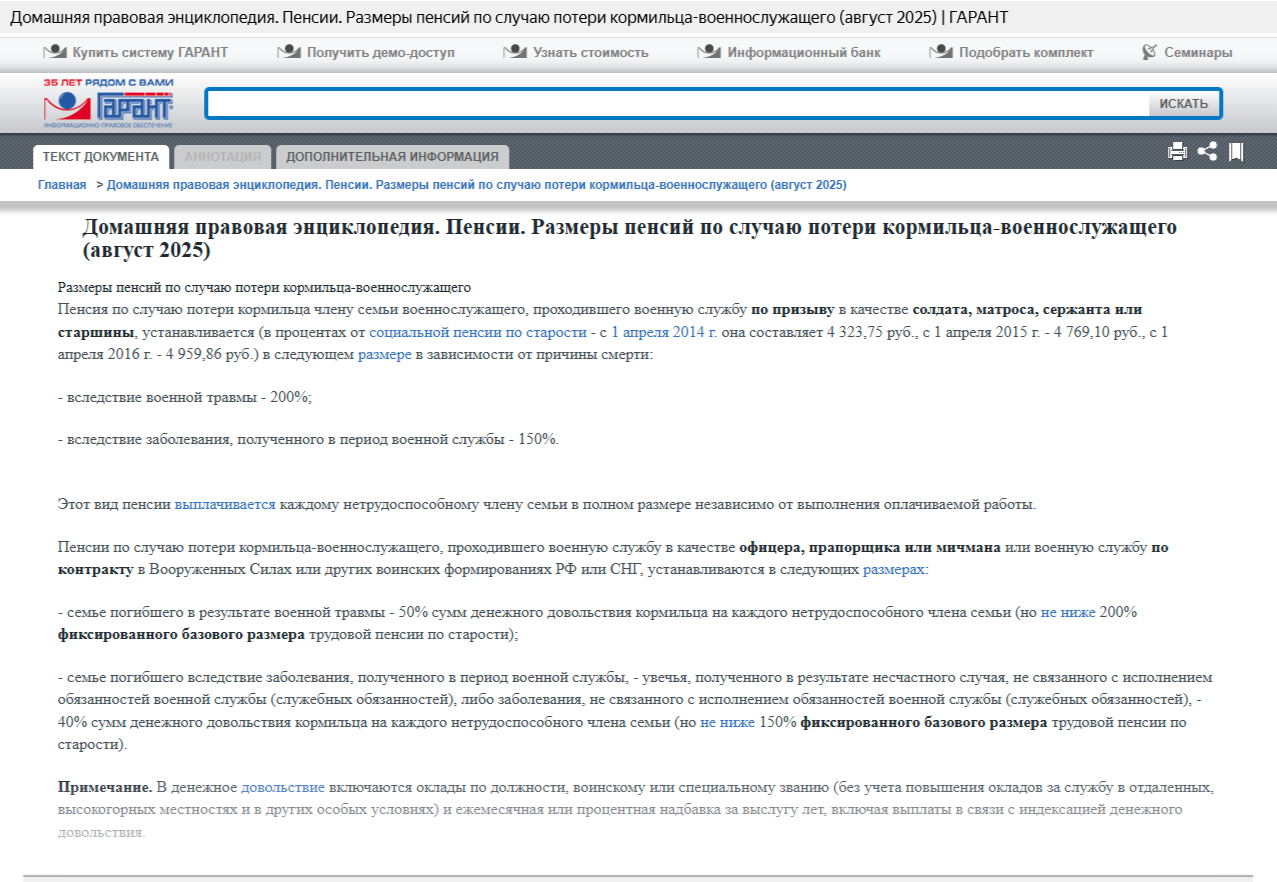Click graduation cap icon beside Узнать стоимость
Viewport: 1277px width, 882px height.
(515, 52)
